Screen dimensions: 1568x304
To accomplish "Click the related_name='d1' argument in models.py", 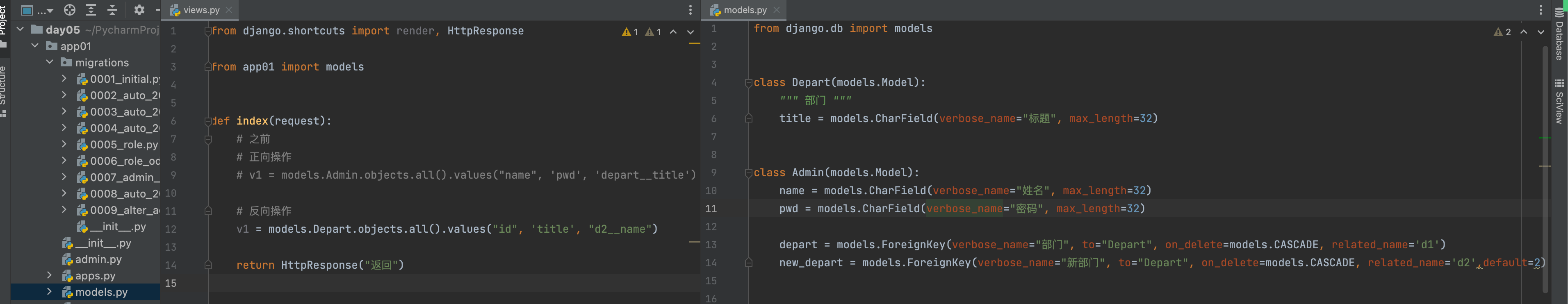I will coord(1385,245).
